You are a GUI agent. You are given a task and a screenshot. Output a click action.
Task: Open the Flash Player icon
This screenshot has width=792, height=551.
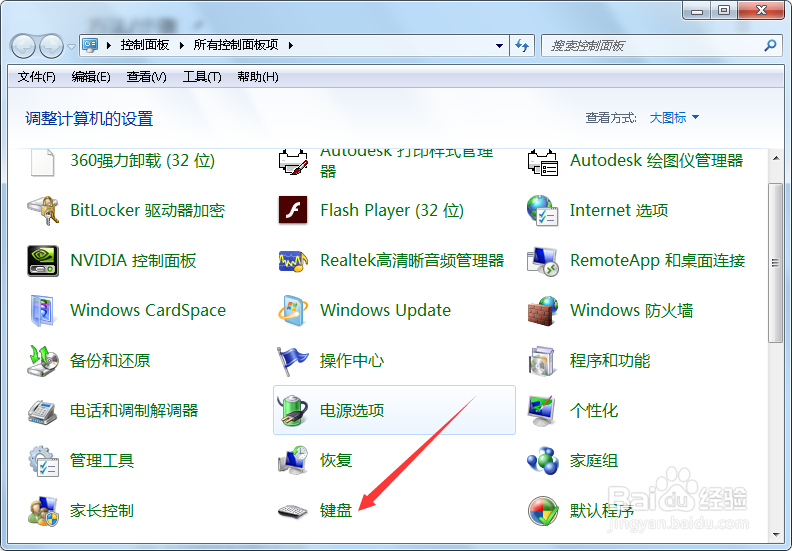pos(293,210)
